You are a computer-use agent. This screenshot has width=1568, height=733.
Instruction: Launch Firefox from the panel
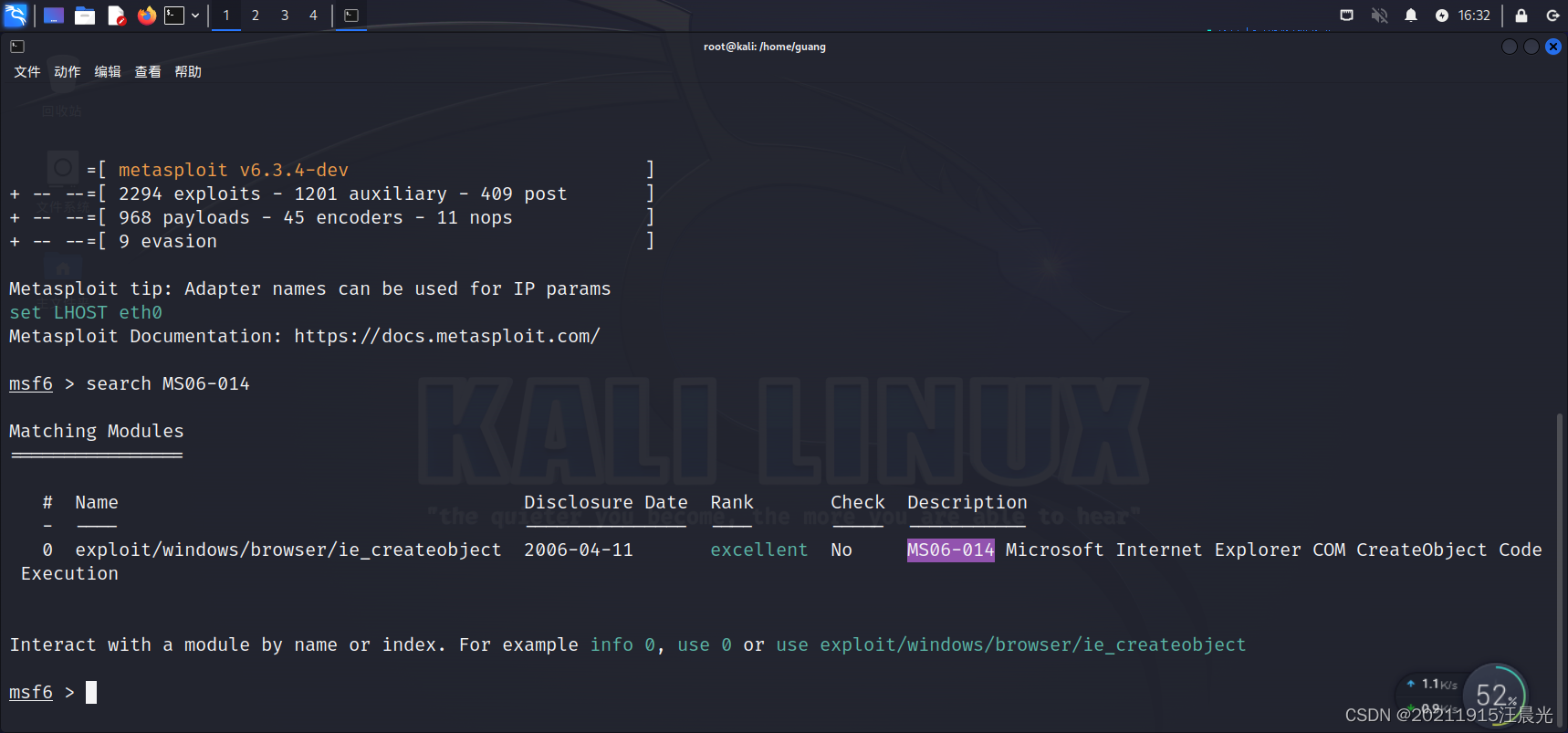pos(146,16)
